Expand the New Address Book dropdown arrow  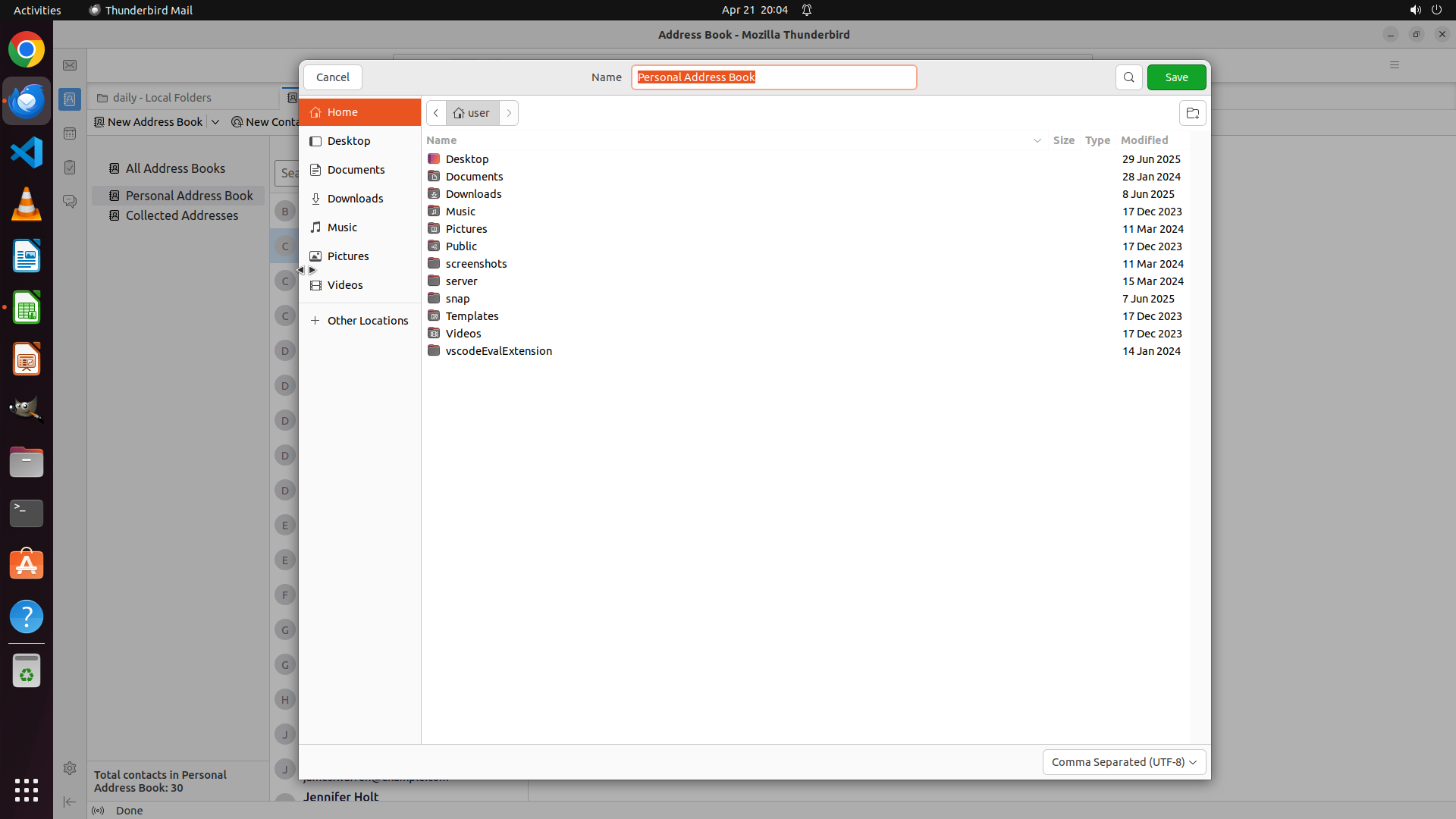pyautogui.click(x=215, y=122)
